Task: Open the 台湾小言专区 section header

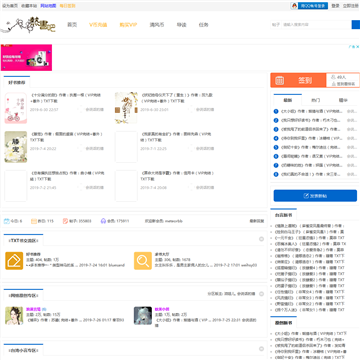Action: point(24,350)
